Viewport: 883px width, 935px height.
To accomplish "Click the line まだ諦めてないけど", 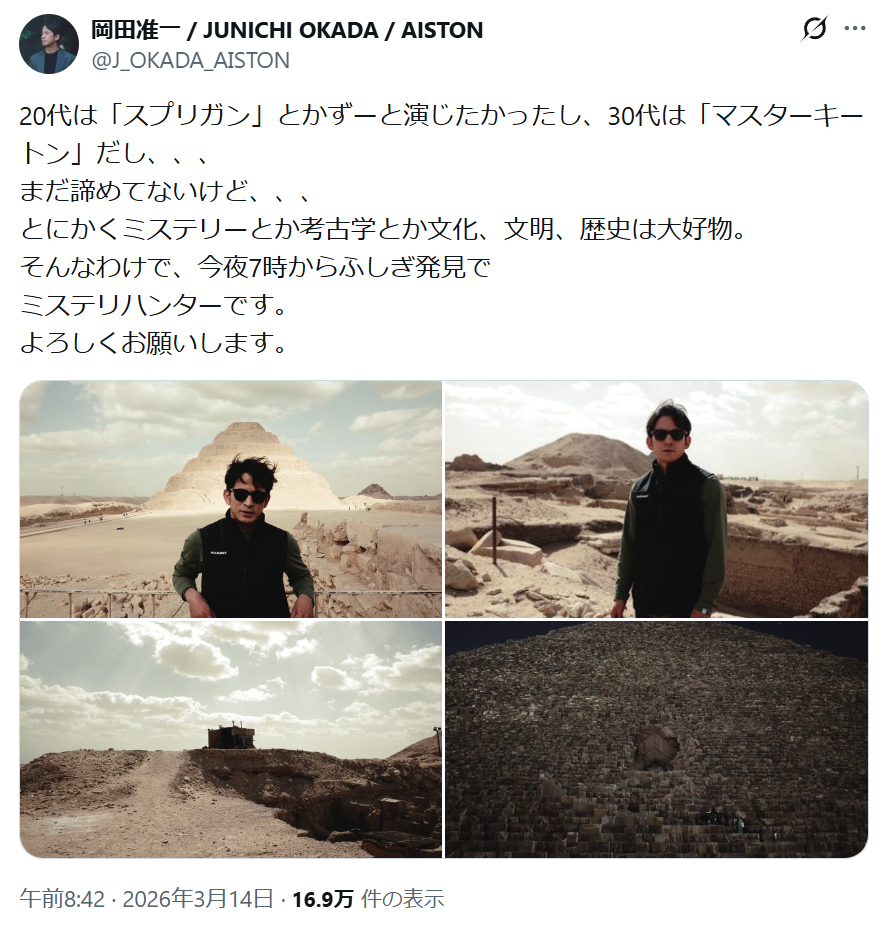I will pos(165,191).
